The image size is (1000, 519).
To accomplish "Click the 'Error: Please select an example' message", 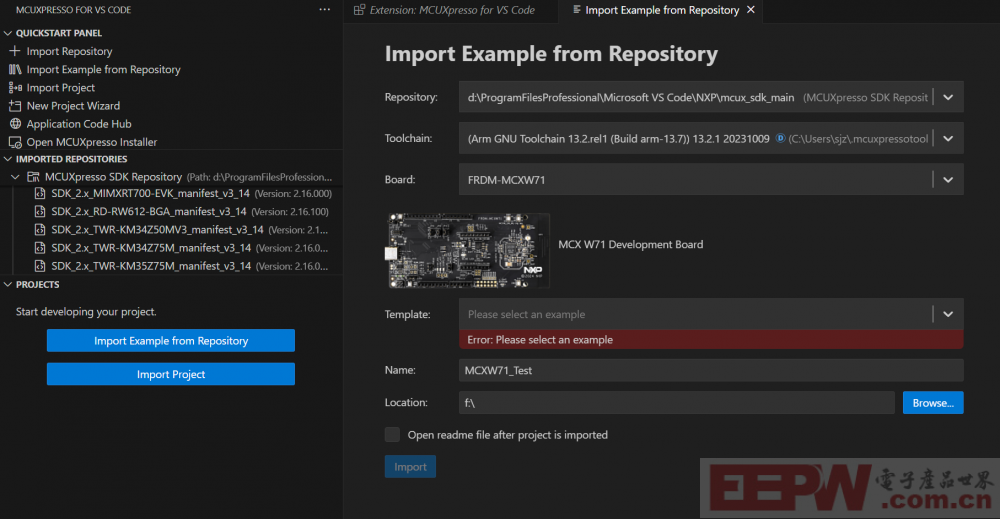I will pyautogui.click(x=540, y=340).
